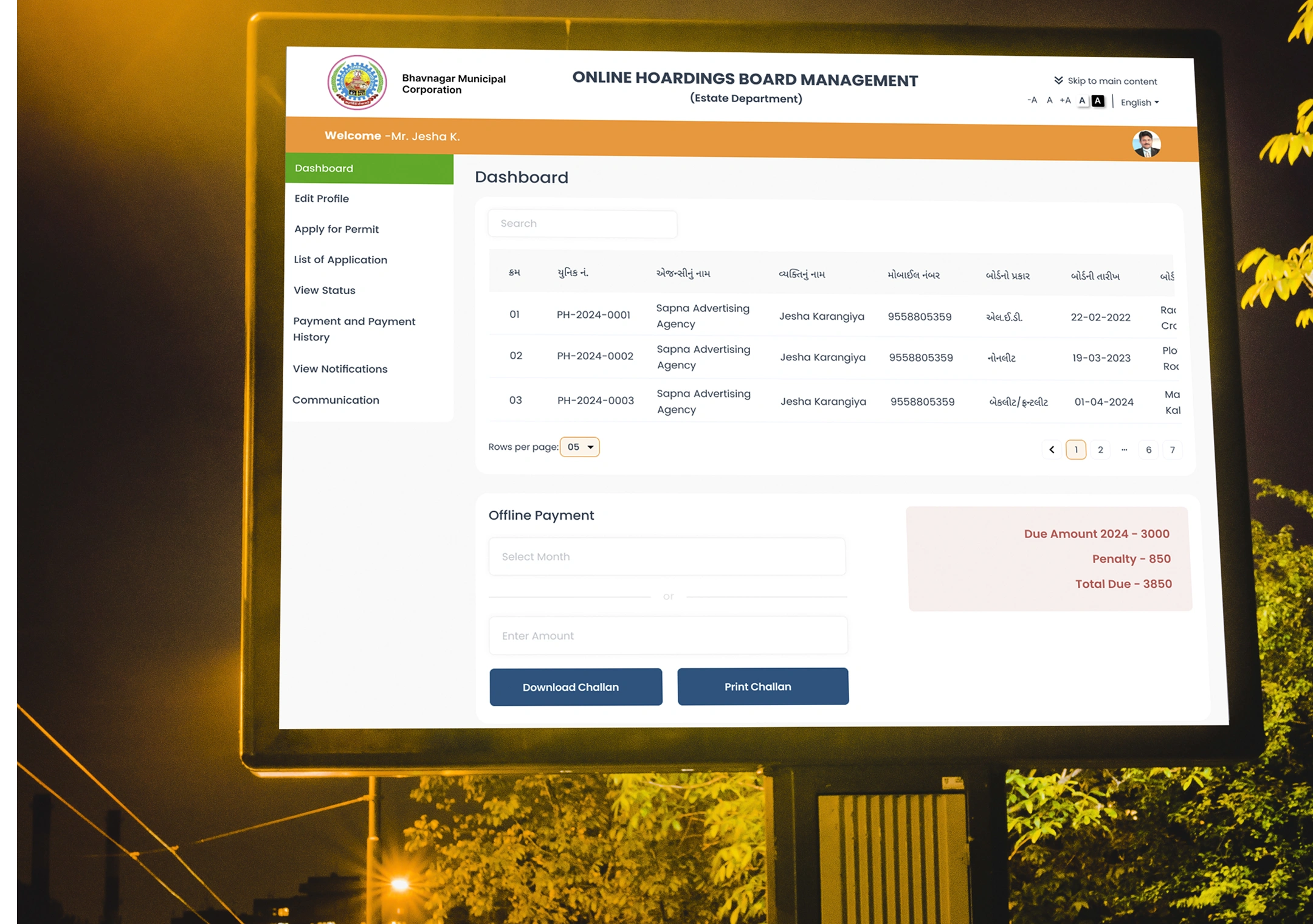The image size is (1313, 924).
Task: Click Due Amount 2024 - 3000 text
Action: click(1097, 534)
